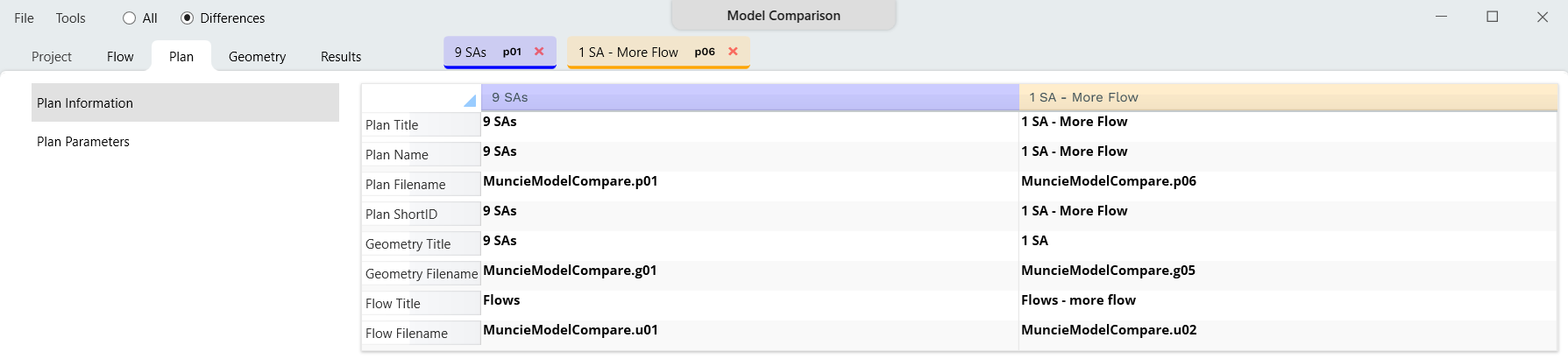Click the blue corner triangle in table header
This screenshot has height=359, width=1568.
tap(469, 101)
